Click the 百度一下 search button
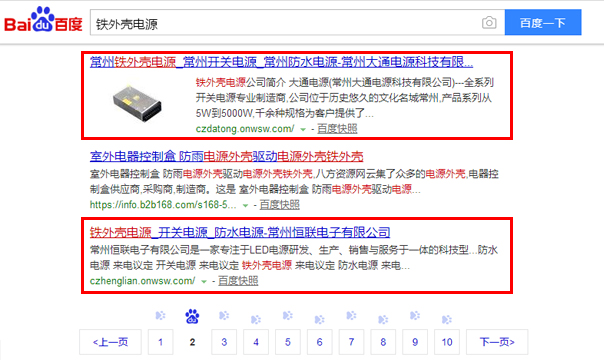Viewport: 604px width, 360px height. (543, 23)
